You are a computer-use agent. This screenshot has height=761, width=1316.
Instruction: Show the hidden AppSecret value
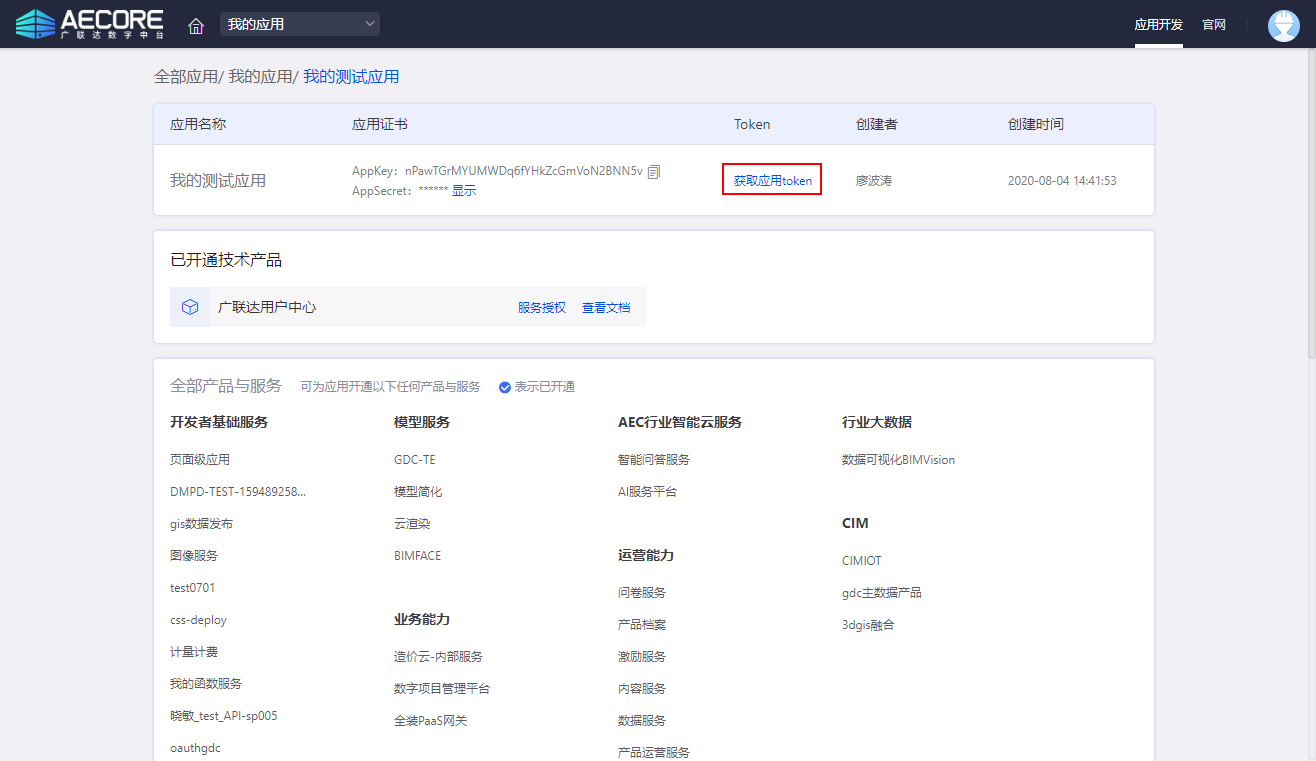464,191
